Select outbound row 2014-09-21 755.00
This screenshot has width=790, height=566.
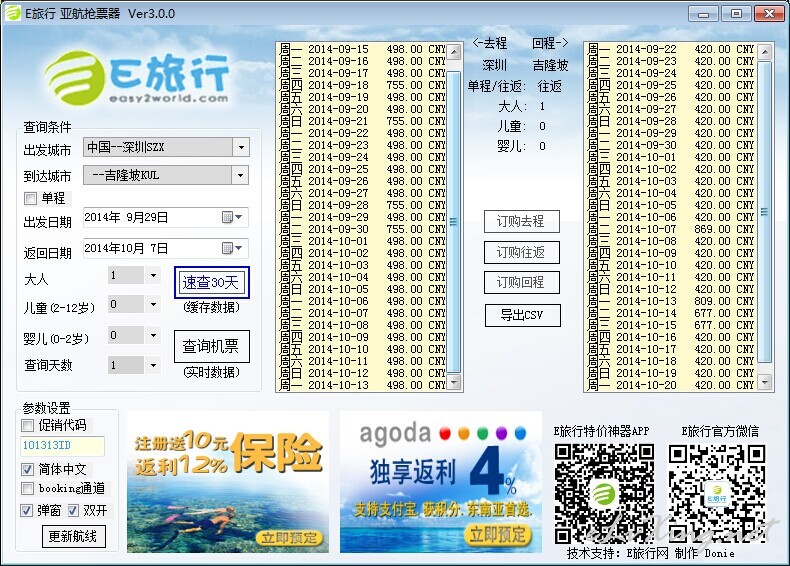(x=363, y=121)
